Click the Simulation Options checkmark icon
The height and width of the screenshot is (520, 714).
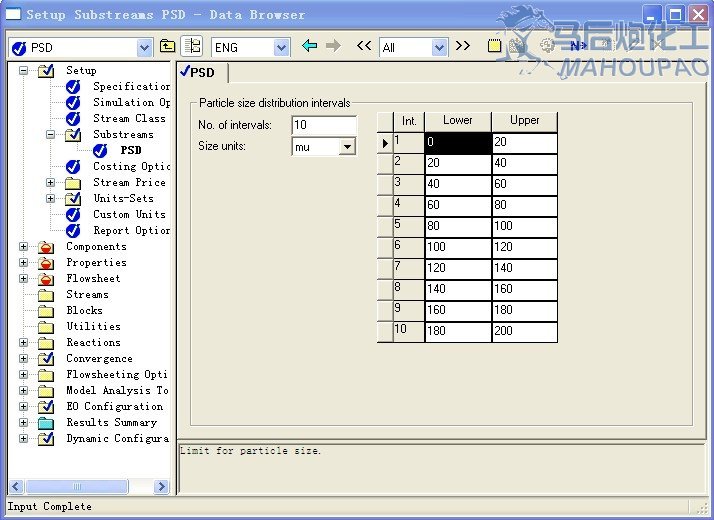click(73, 102)
